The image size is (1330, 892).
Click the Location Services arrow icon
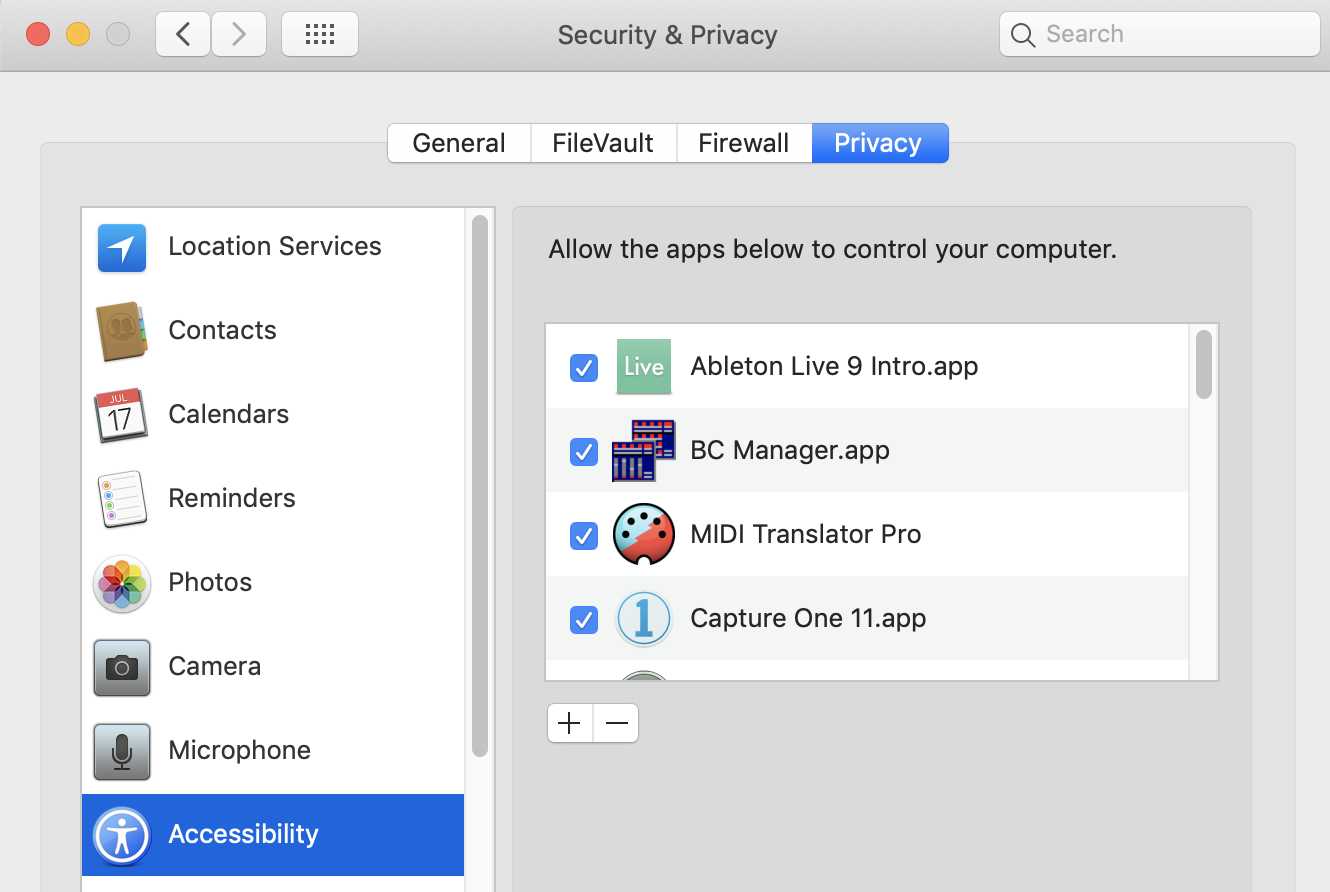click(x=122, y=247)
